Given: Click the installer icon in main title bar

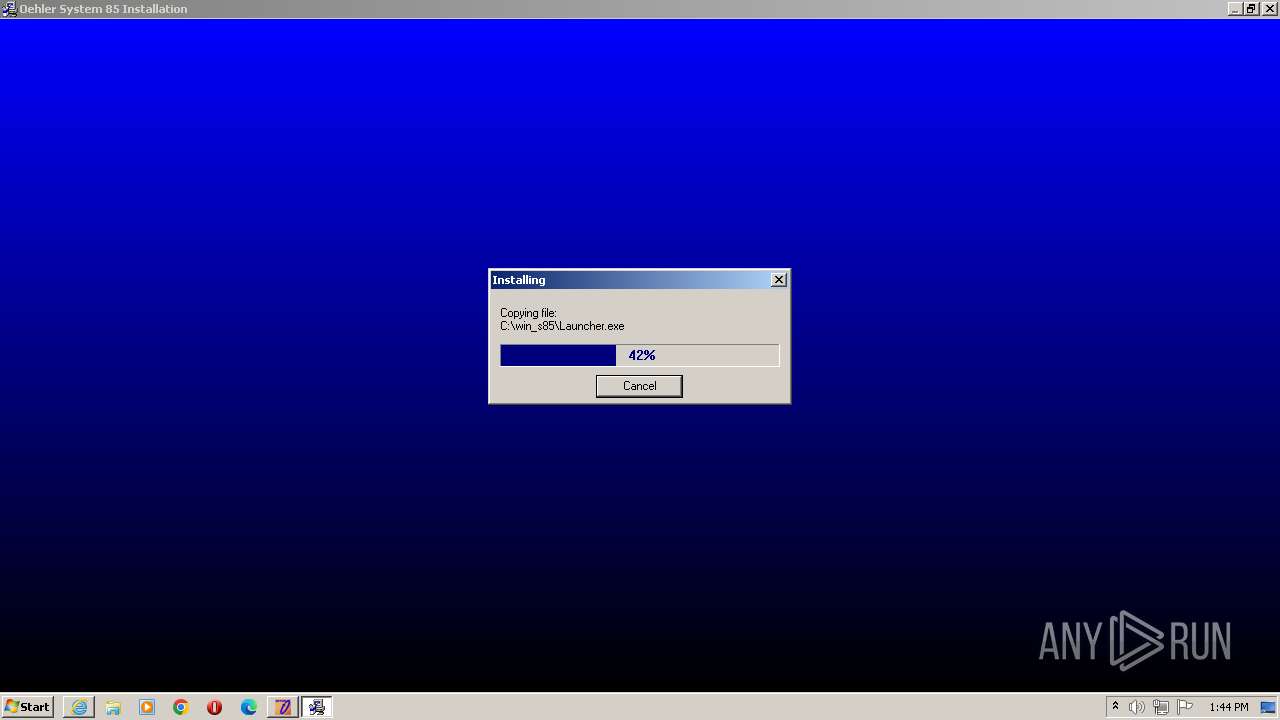Looking at the screenshot, I should [9, 9].
